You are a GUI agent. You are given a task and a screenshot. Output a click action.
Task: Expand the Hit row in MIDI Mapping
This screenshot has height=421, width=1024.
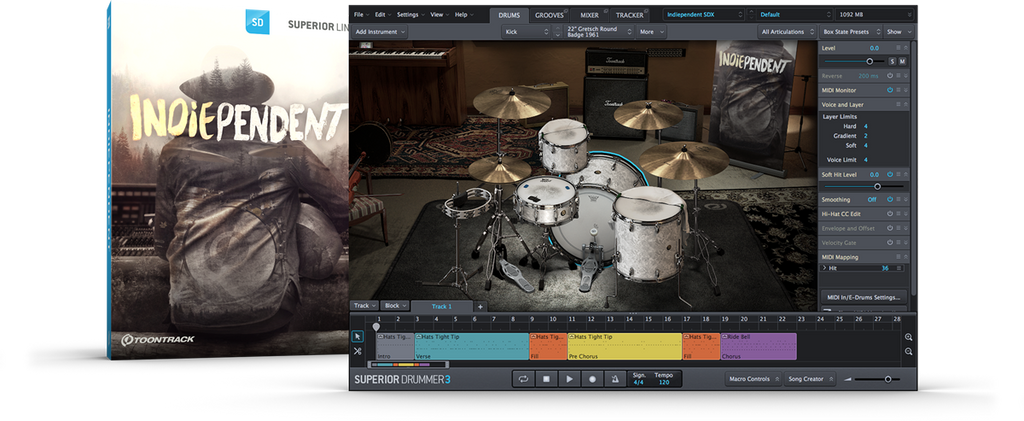pyautogui.click(x=824, y=268)
